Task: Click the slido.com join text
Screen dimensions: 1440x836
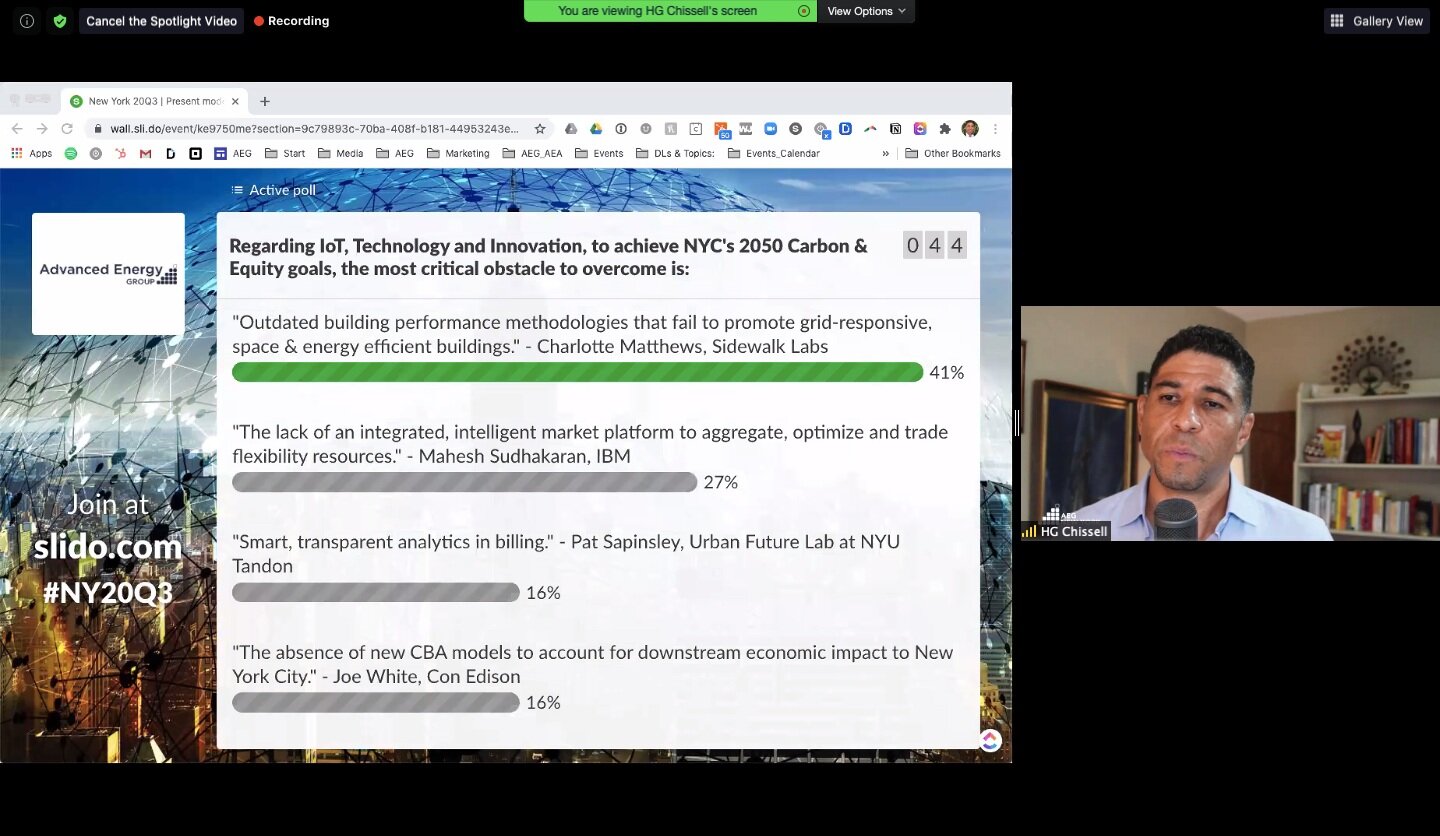Action: [x=108, y=547]
